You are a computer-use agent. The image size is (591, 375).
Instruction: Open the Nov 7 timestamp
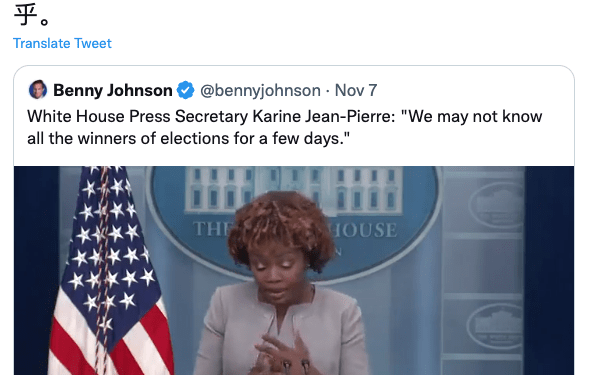[x=356, y=90]
